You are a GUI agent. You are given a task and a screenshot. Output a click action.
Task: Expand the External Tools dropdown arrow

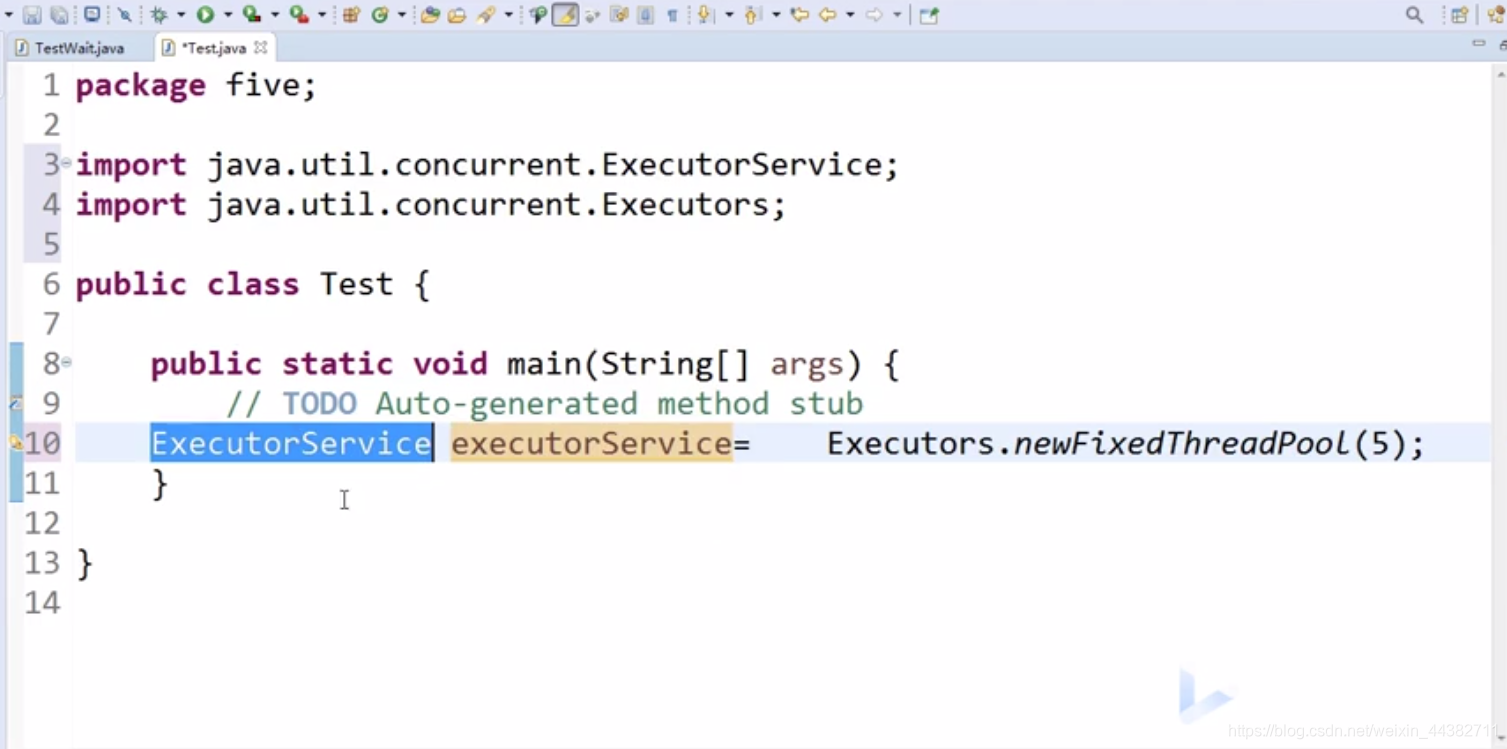tap(322, 15)
